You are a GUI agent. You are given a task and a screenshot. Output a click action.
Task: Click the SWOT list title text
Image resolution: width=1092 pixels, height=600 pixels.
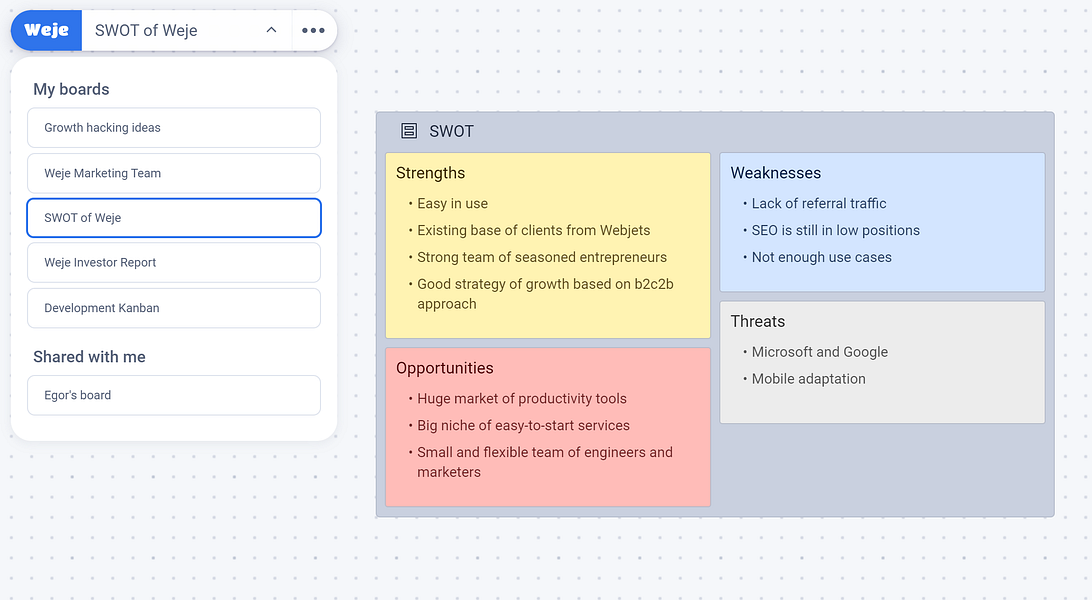point(451,131)
